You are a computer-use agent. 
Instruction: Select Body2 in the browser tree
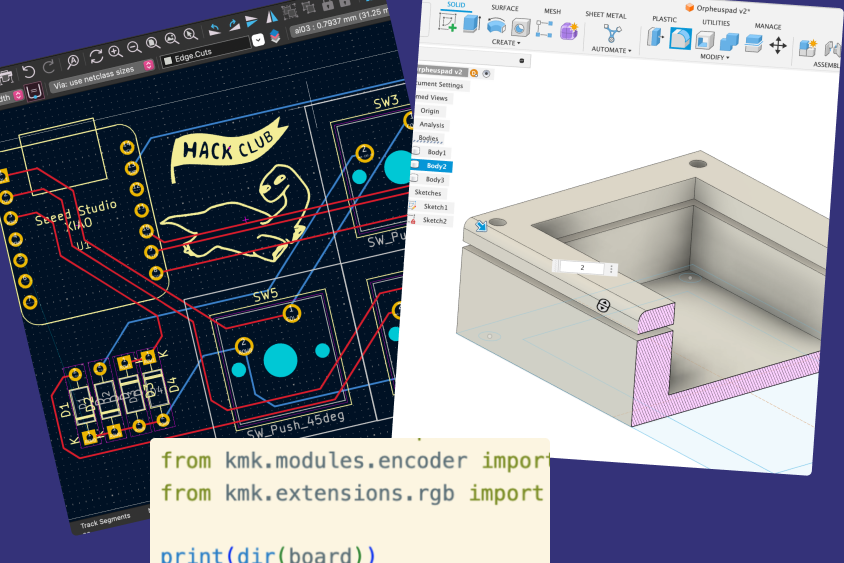click(x=436, y=166)
